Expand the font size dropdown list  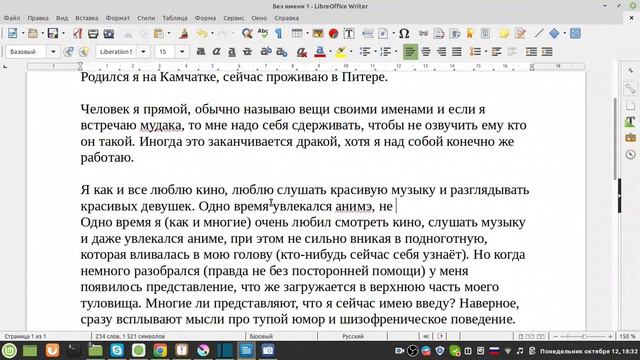182,52
